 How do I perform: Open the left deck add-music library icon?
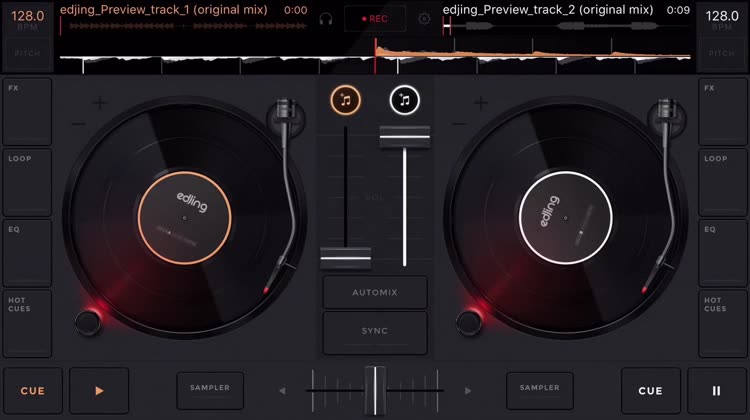click(345, 100)
